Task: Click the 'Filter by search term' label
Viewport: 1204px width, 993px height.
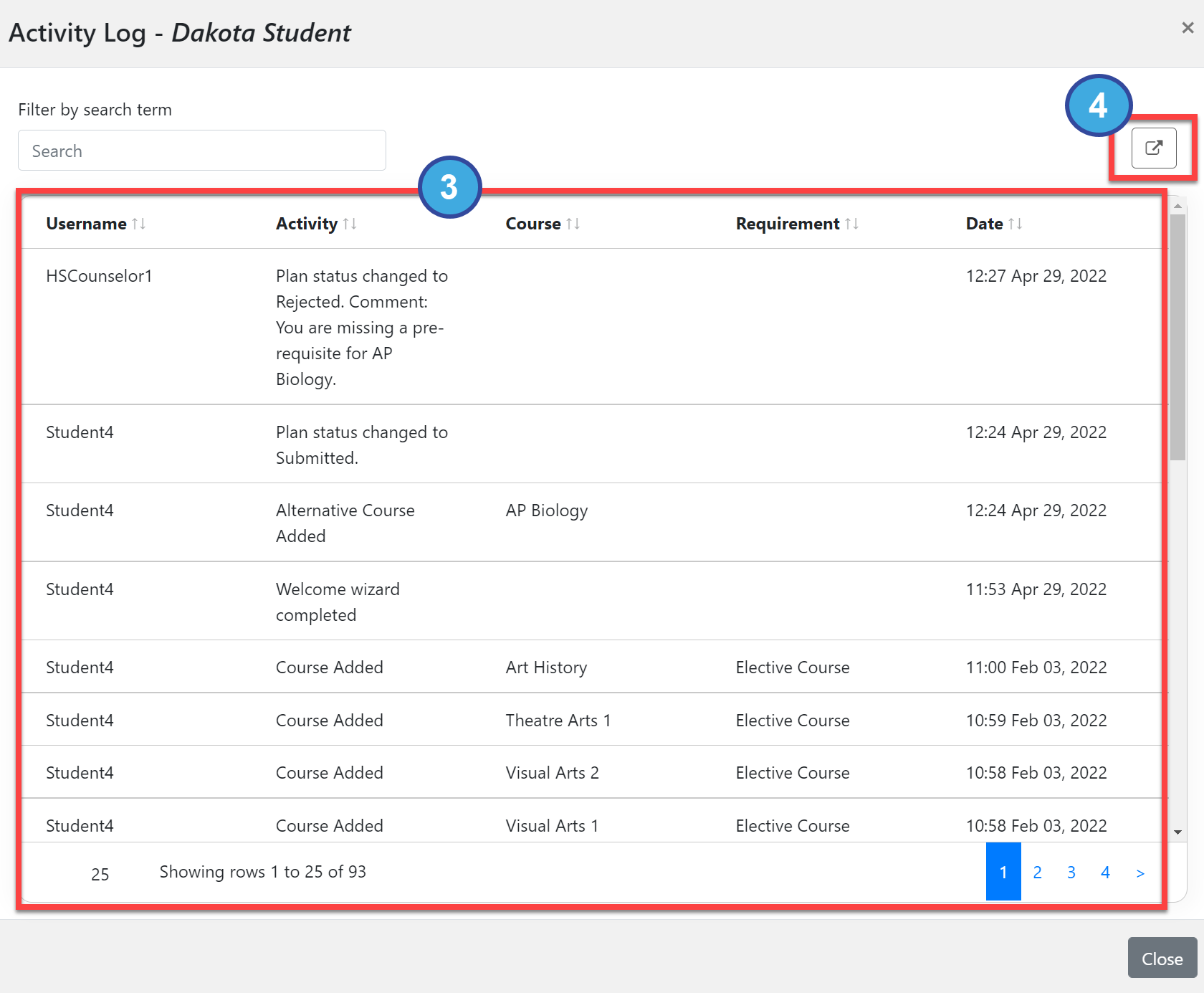Action: coord(95,110)
